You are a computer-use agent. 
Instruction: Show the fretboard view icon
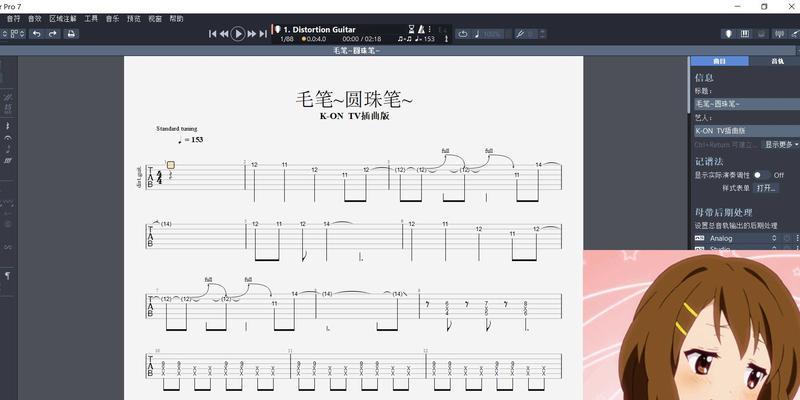coord(729,34)
